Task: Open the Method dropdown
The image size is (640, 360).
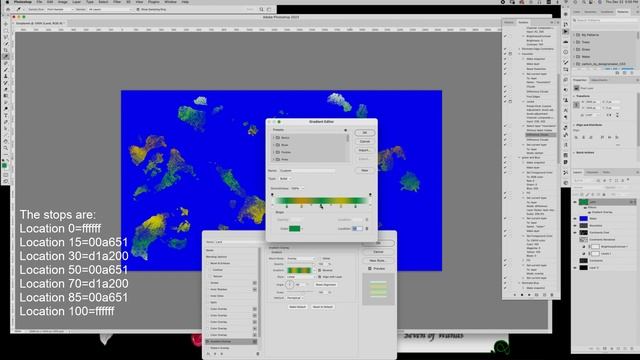Action: 295,298
